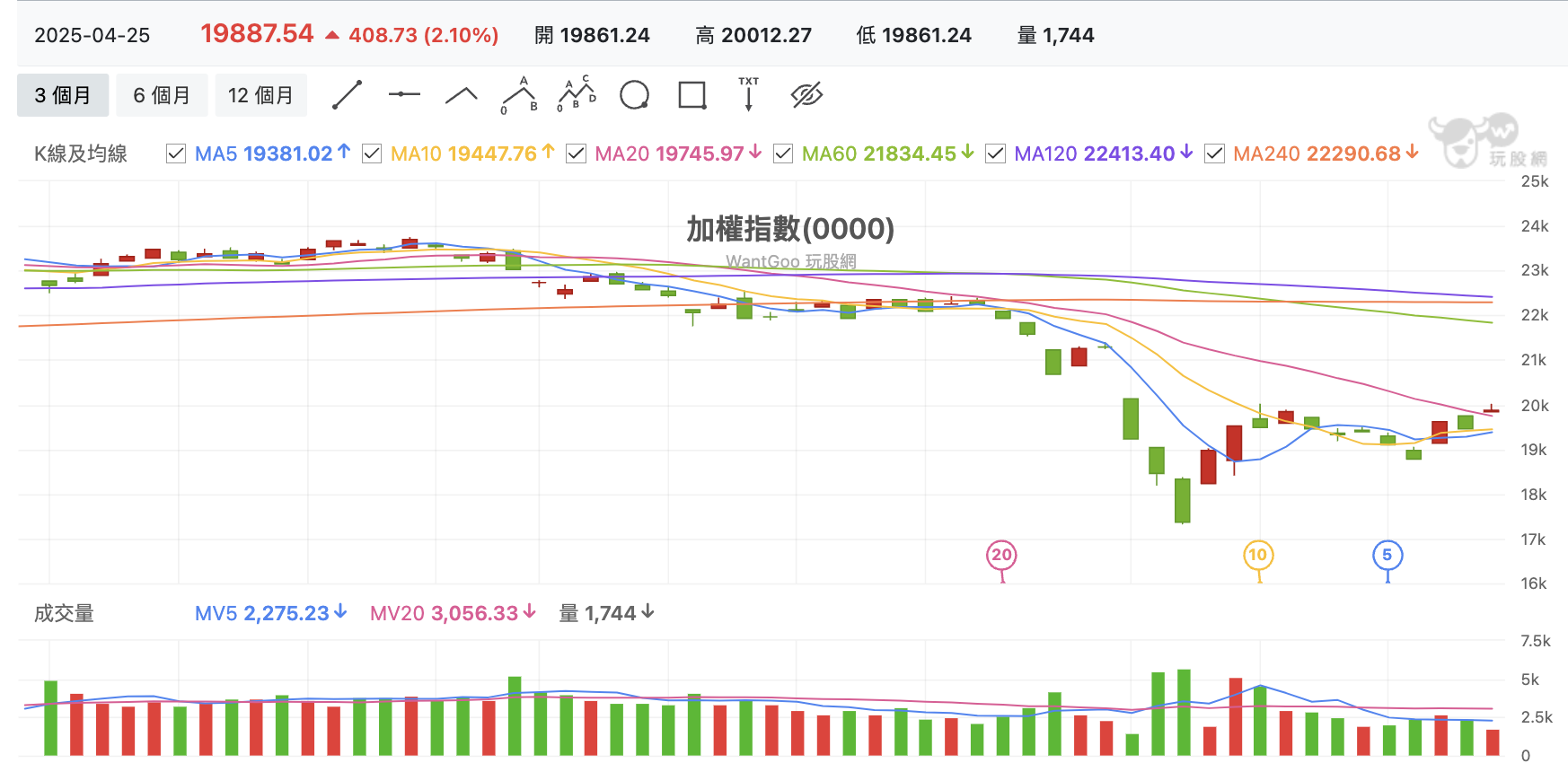Click the header volume 量 1,744
The image size is (1568, 772).
tap(1055, 35)
